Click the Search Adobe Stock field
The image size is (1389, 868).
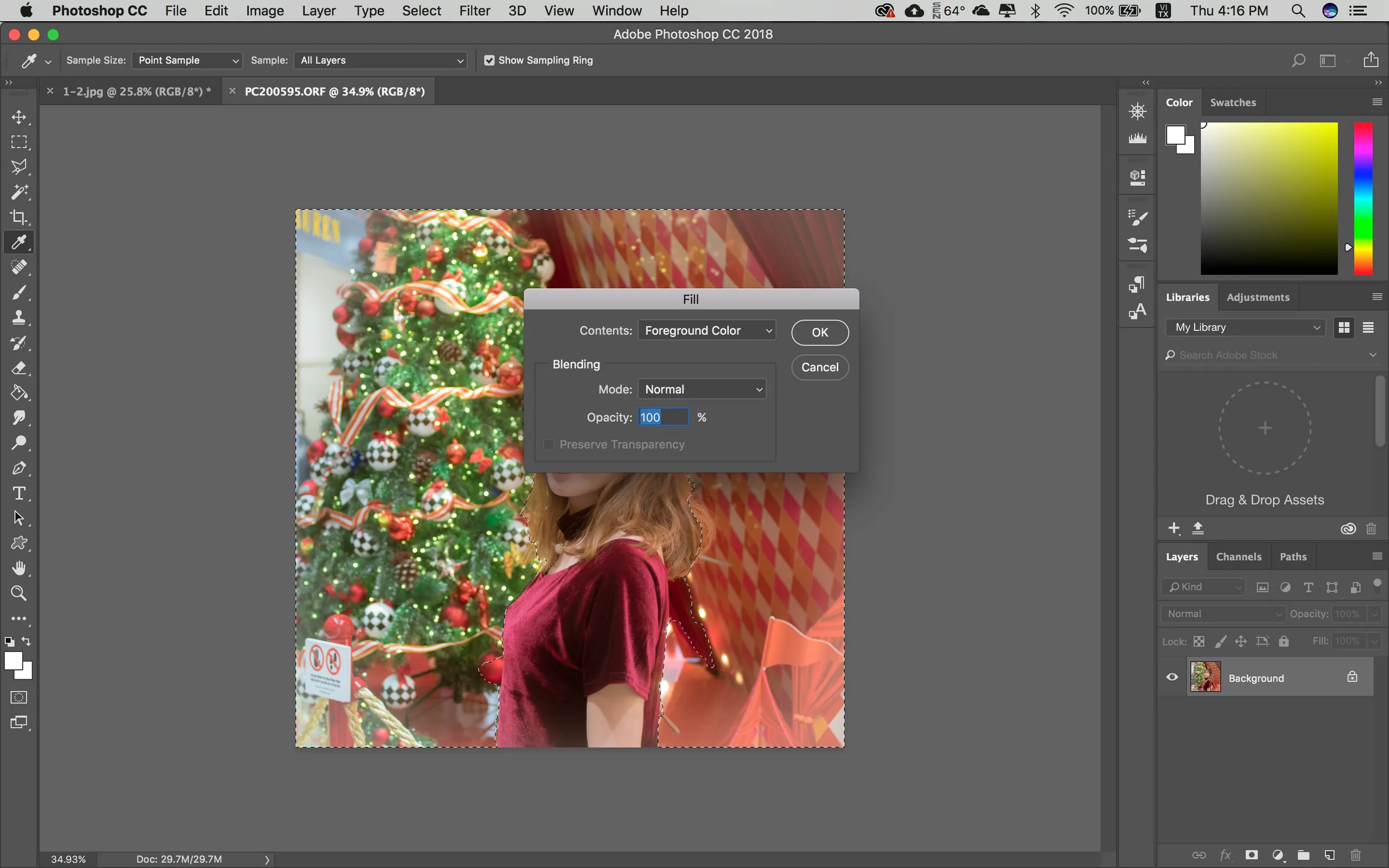click(x=1271, y=355)
